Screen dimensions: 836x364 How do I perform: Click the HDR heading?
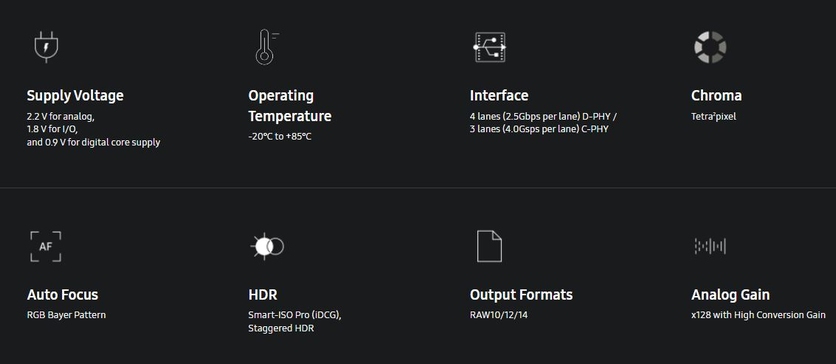point(263,295)
